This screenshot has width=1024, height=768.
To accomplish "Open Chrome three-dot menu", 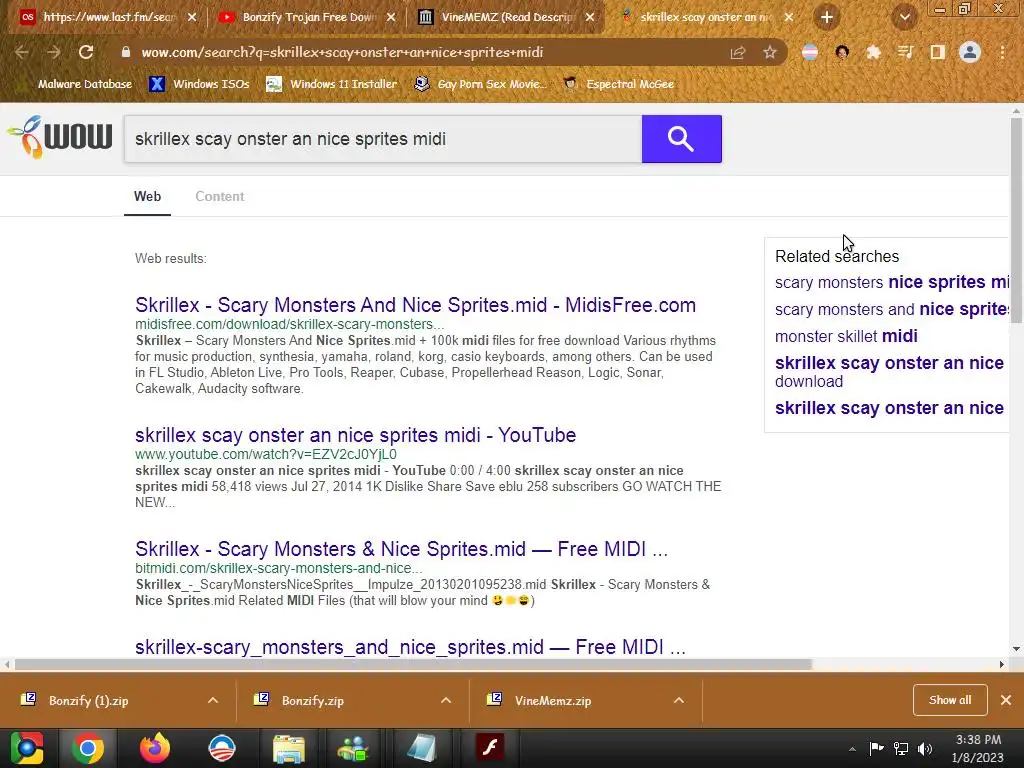I will pos(1002,52).
